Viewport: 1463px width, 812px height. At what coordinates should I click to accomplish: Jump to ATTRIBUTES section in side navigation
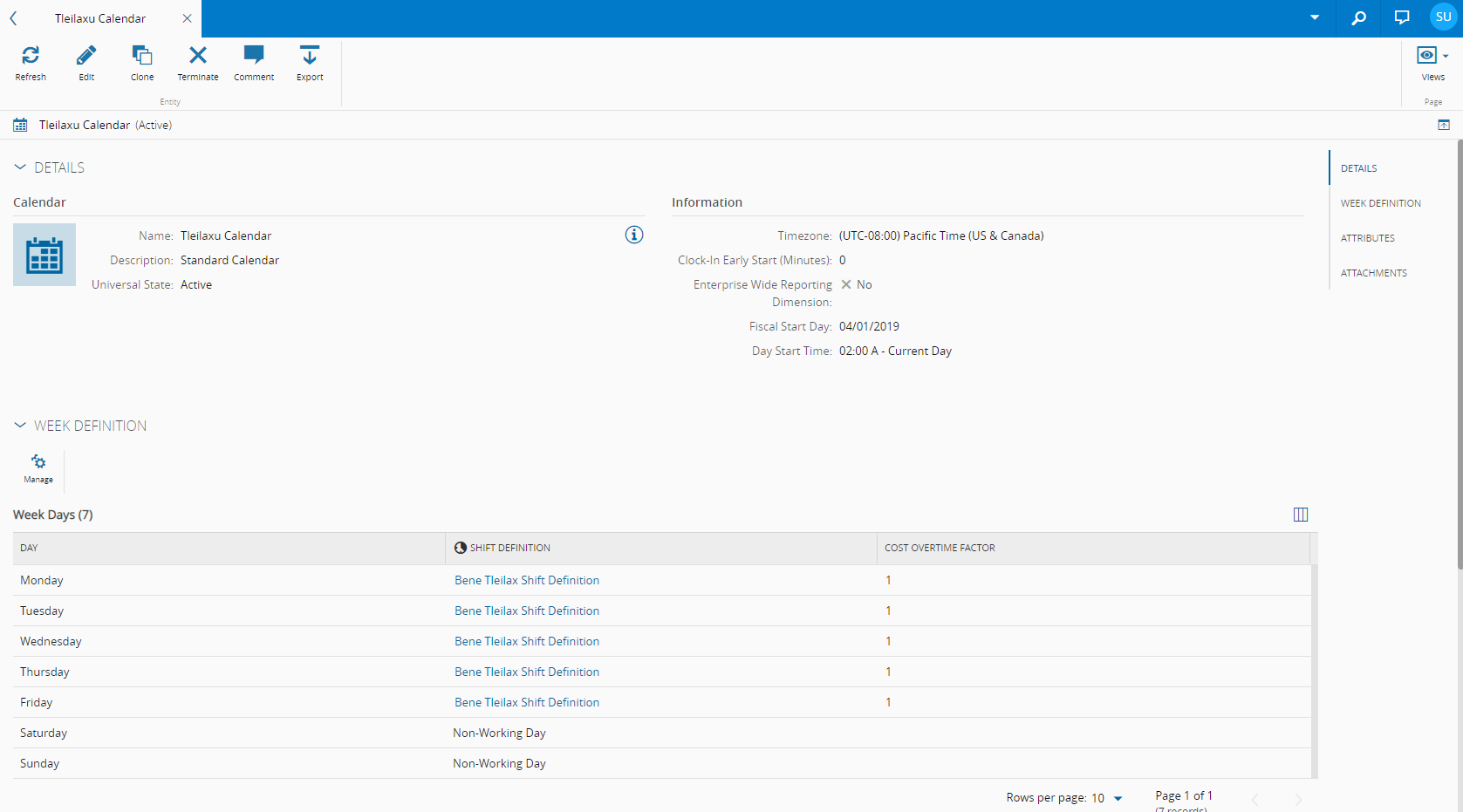(x=1367, y=238)
